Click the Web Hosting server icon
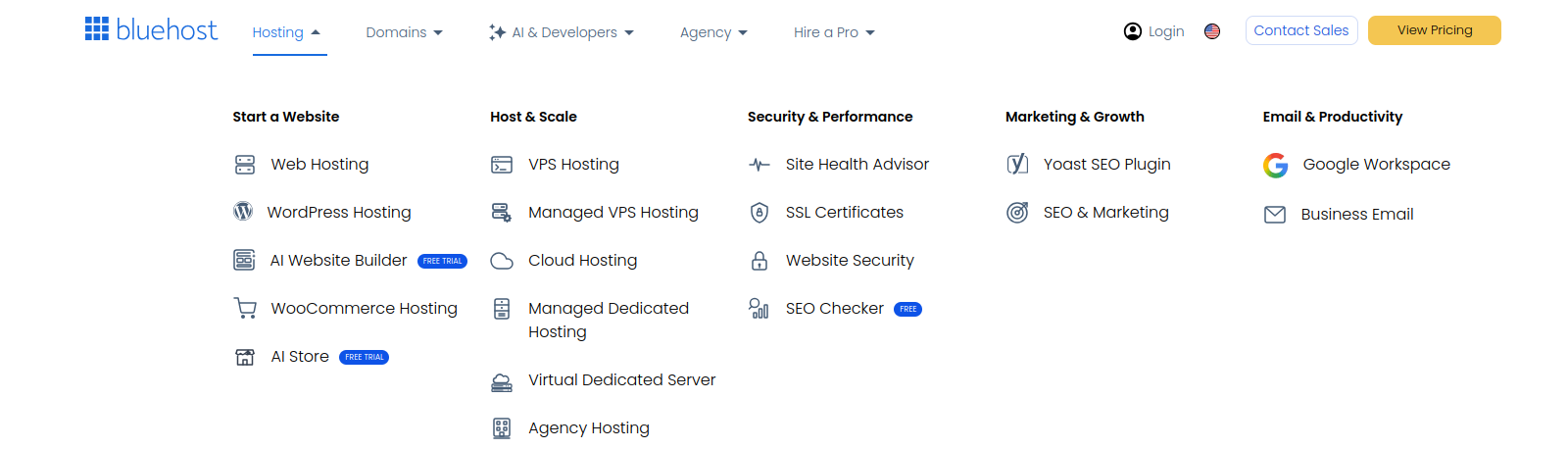The height and width of the screenshot is (449, 1568). (245, 165)
